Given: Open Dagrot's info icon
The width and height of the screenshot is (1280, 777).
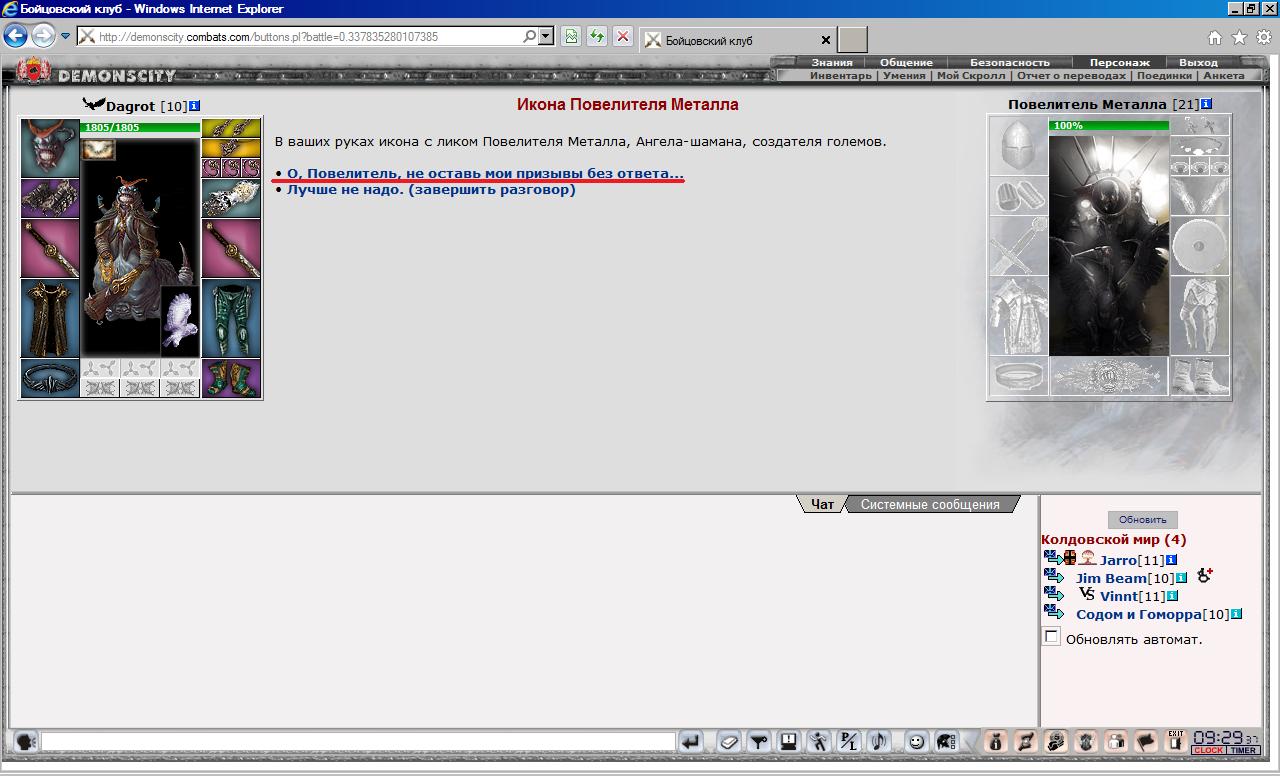Looking at the screenshot, I should 195,105.
